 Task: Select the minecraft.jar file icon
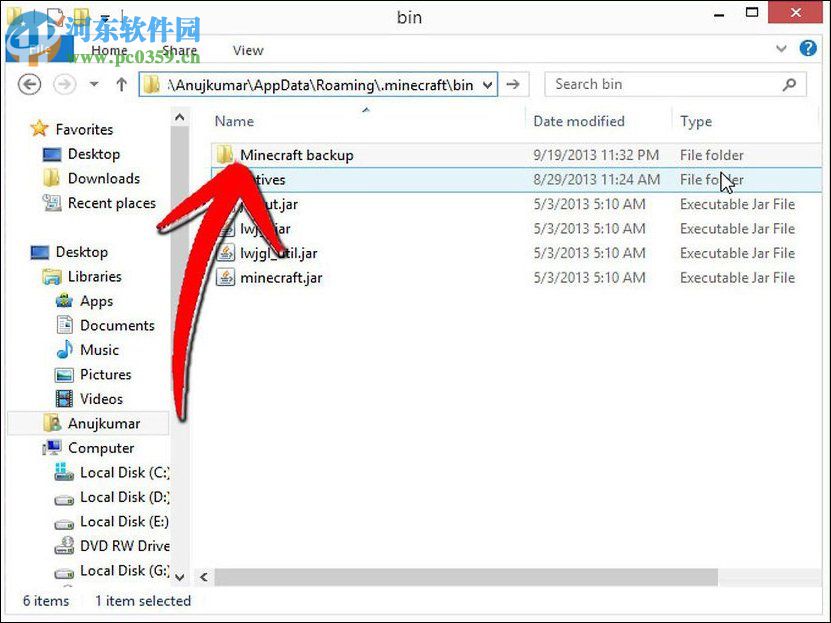(225, 277)
